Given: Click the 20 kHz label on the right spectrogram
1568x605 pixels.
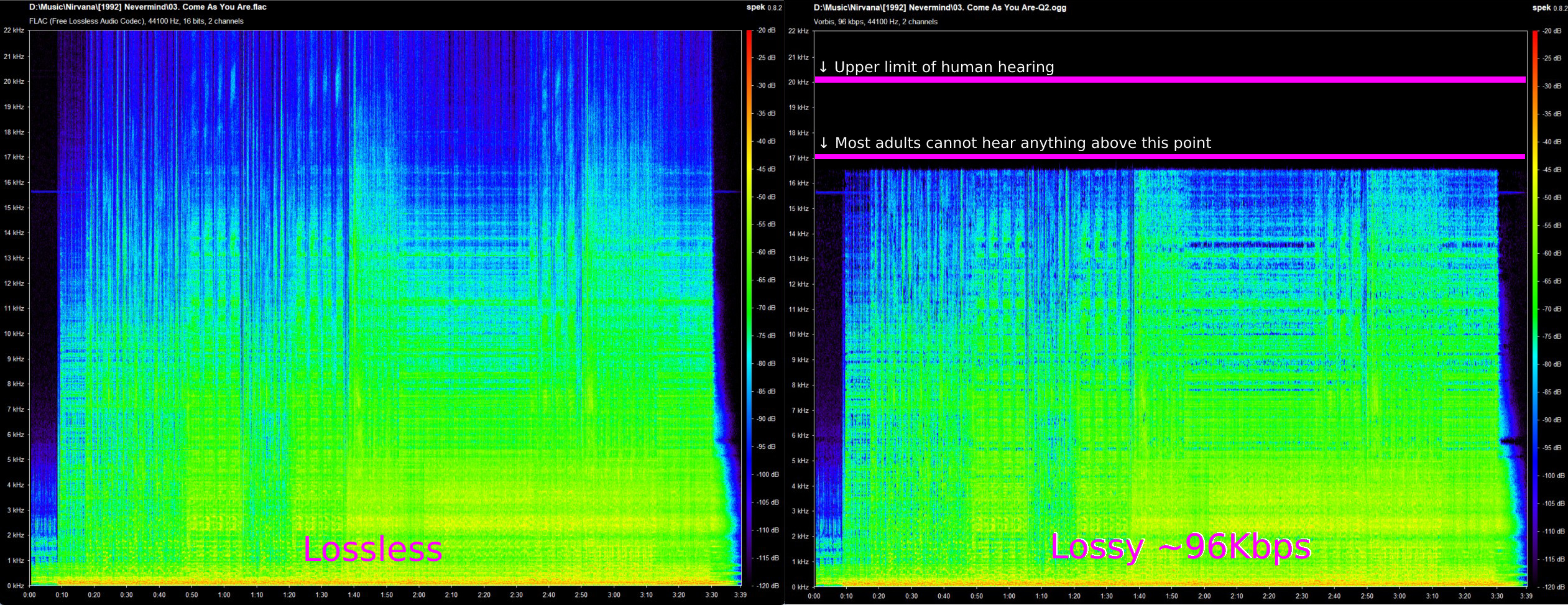Looking at the screenshot, I should click(x=798, y=81).
